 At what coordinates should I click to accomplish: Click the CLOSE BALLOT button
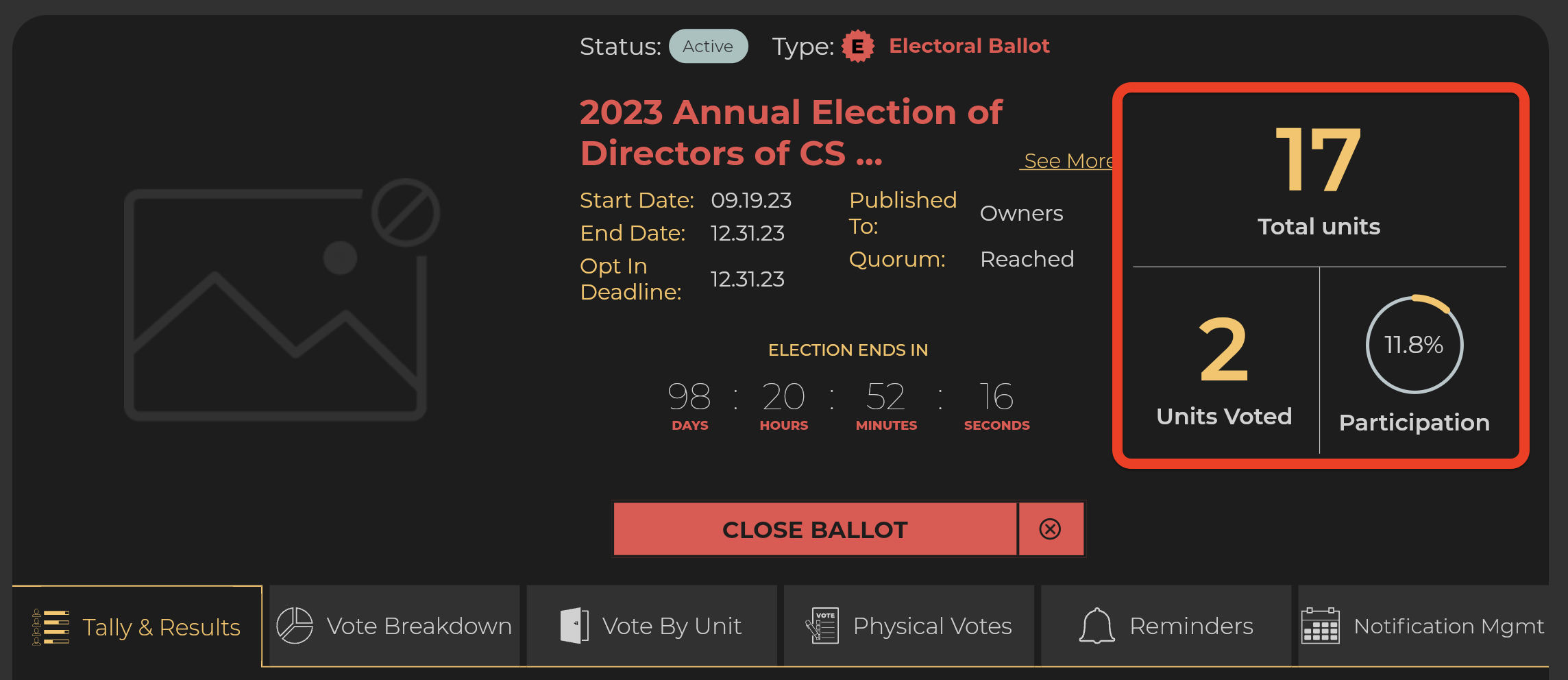point(815,529)
